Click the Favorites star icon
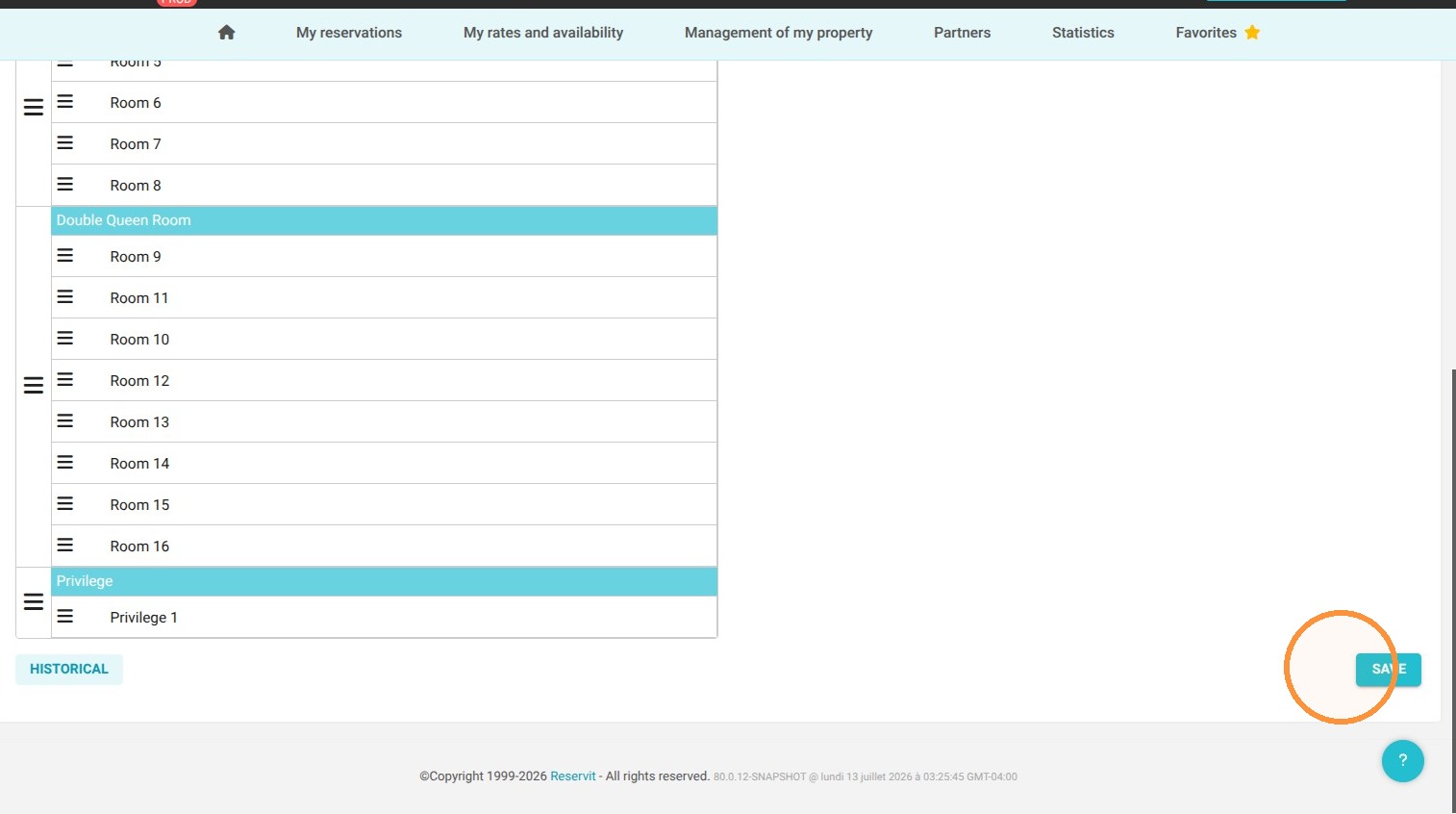The width and height of the screenshot is (1456, 814). 1252,33
